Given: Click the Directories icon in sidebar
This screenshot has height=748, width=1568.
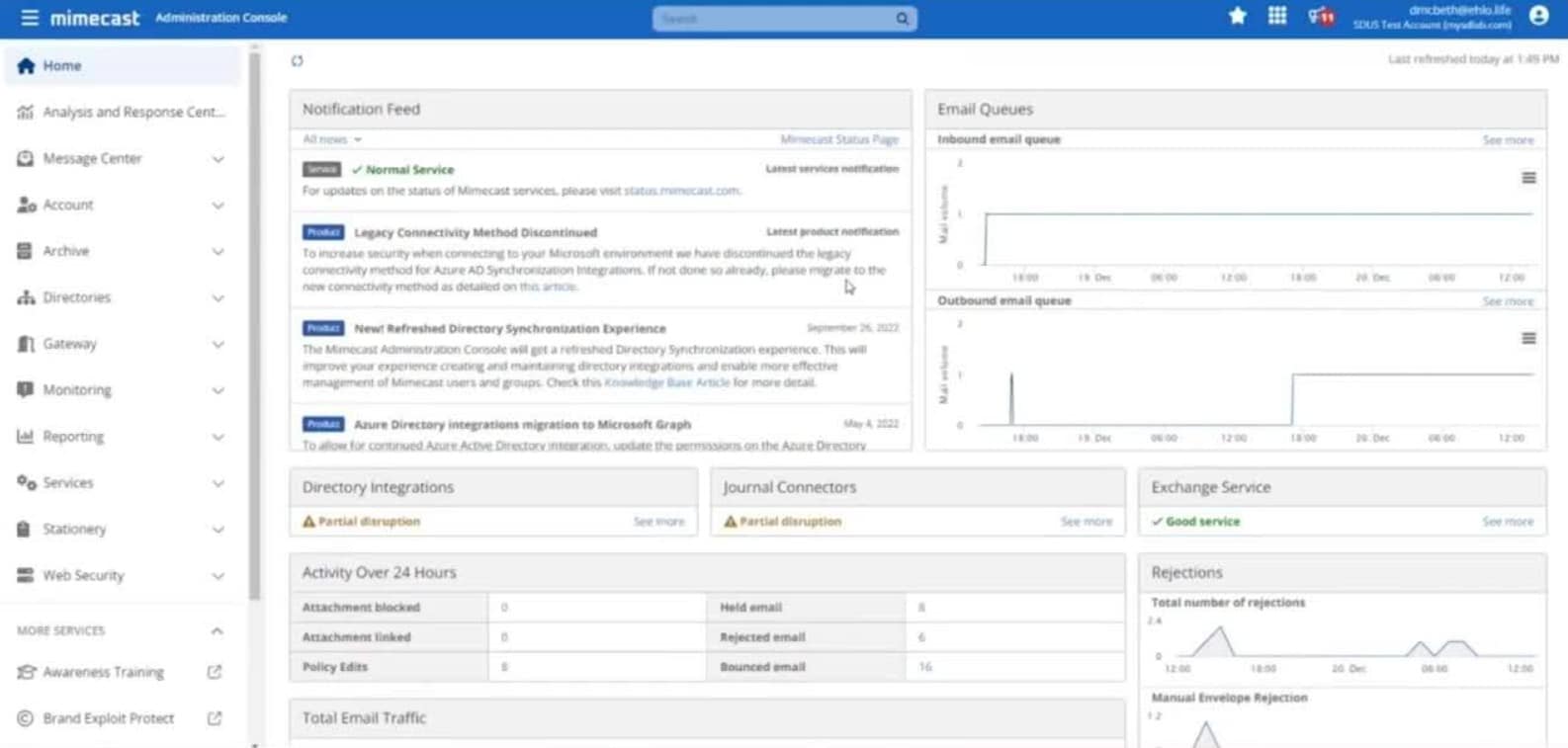Looking at the screenshot, I should pyautogui.click(x=26, y=297).
